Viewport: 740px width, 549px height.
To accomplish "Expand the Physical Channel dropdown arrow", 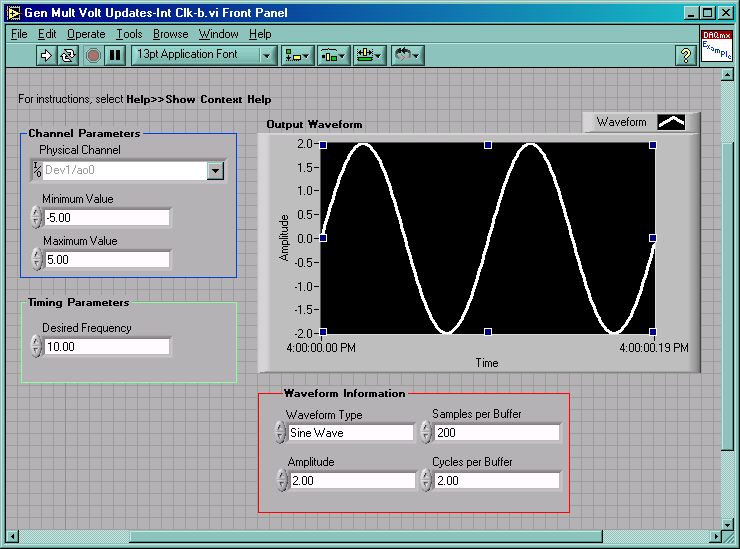I will pyautogui.click(x=215, y=170).
